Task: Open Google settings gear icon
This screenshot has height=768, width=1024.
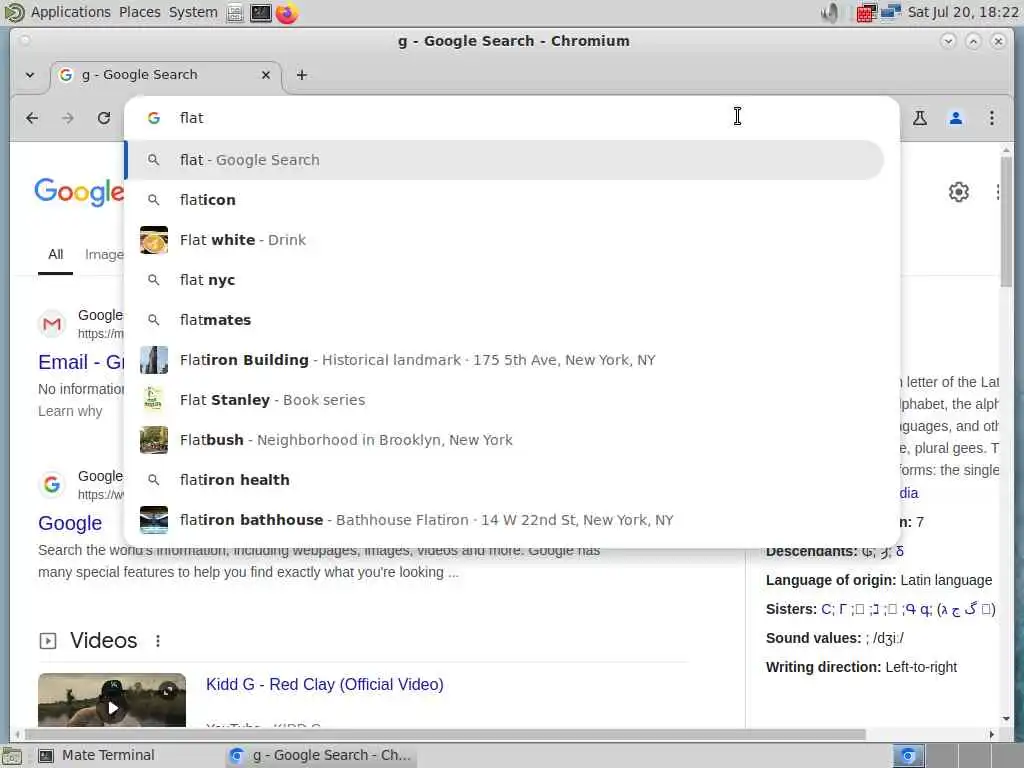Action: tap(958, 192)
